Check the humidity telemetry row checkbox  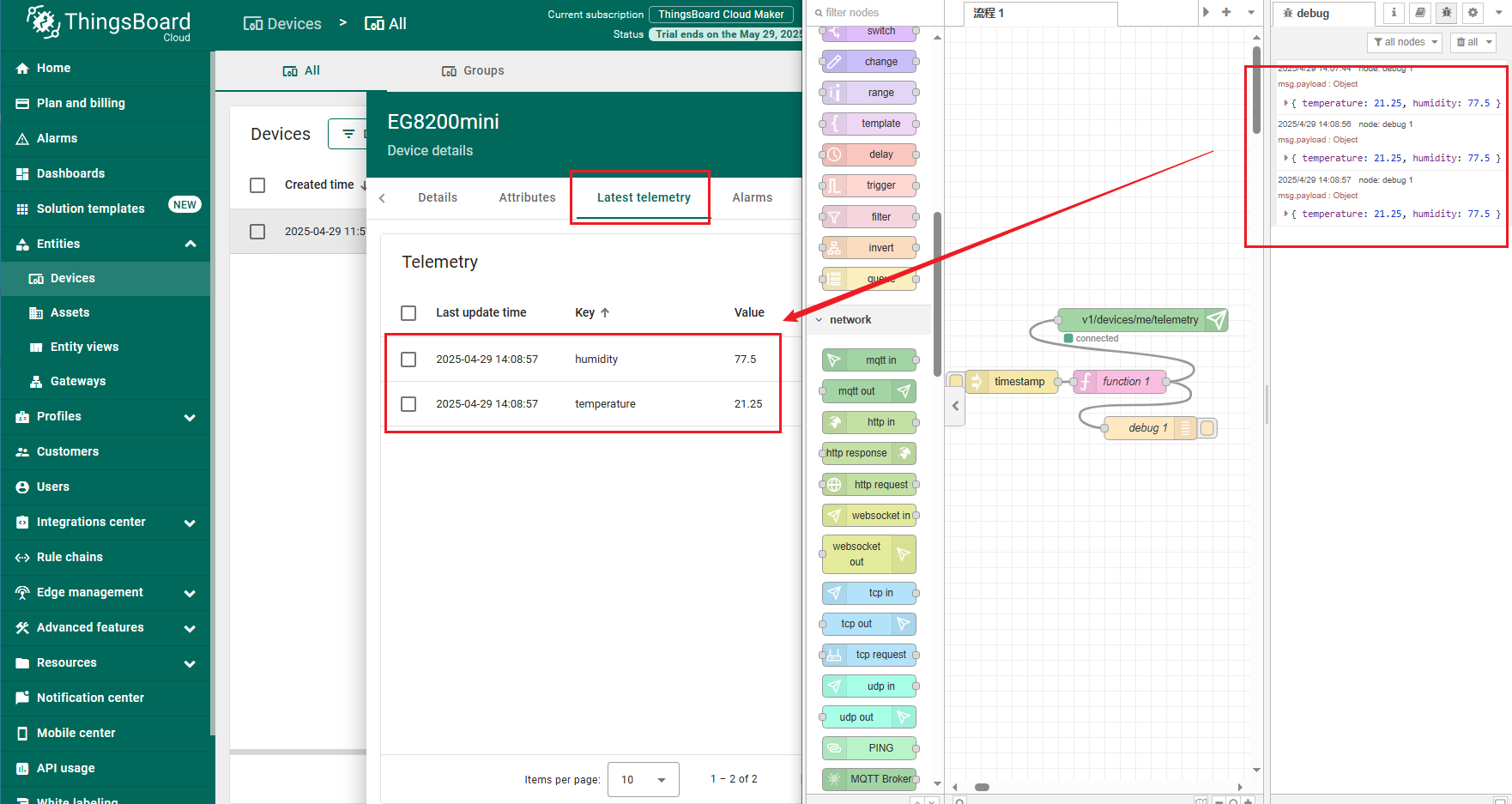[408, 360]
